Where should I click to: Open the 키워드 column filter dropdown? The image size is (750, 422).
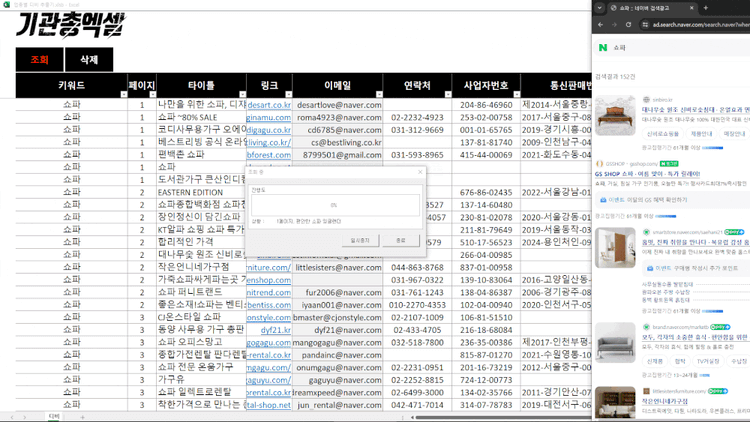(124, 94)
